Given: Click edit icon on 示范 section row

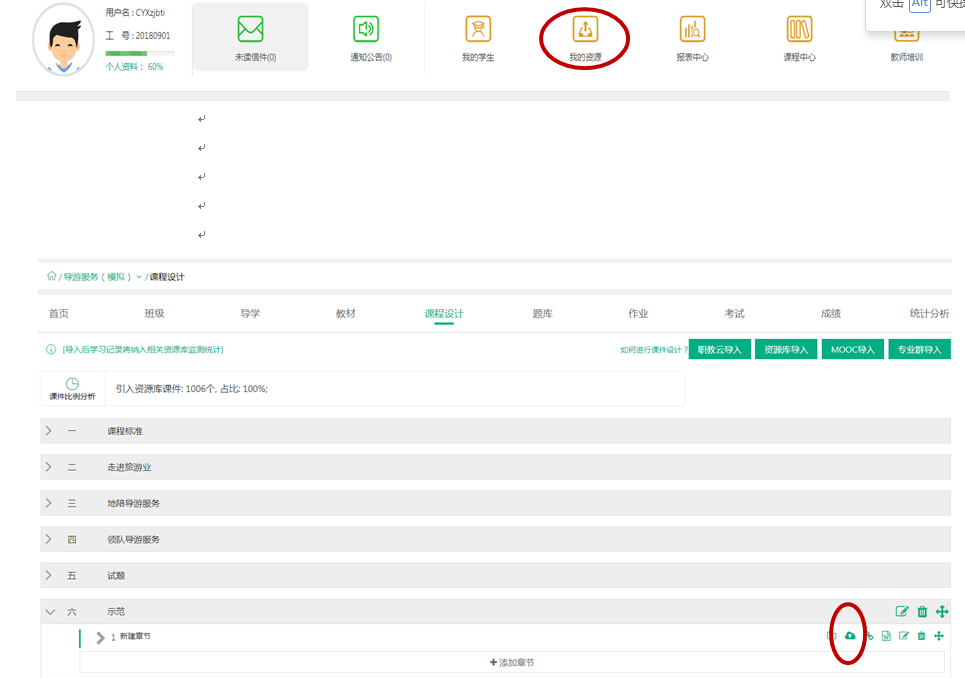Looking at the screenshot, I should tap(903, 611).
